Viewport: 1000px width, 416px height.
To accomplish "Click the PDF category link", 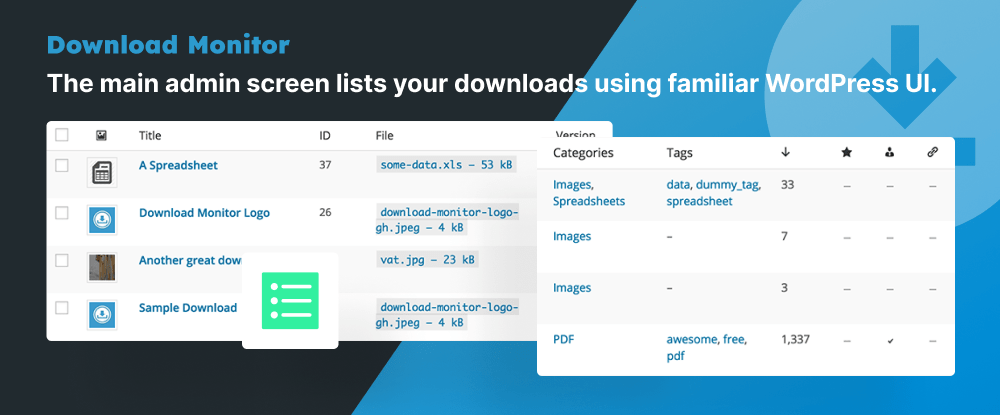I will click(x=563, y=339).
